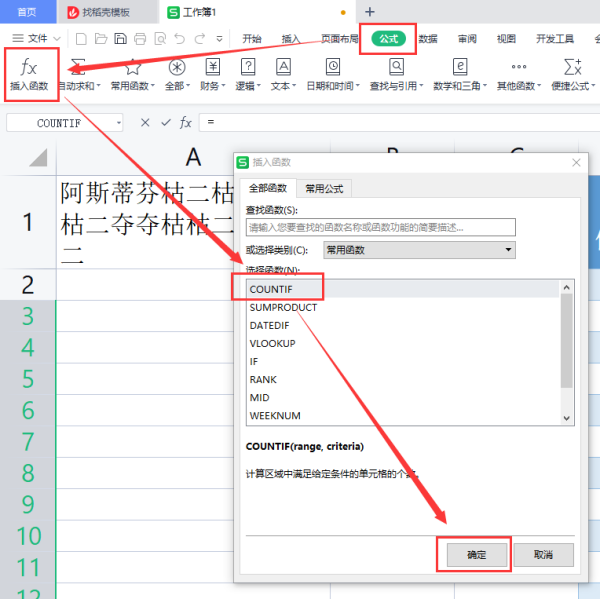Select SUMPRODUCT in the function list
The height and width of the screenshot is (599, 600).
(403, 307)
